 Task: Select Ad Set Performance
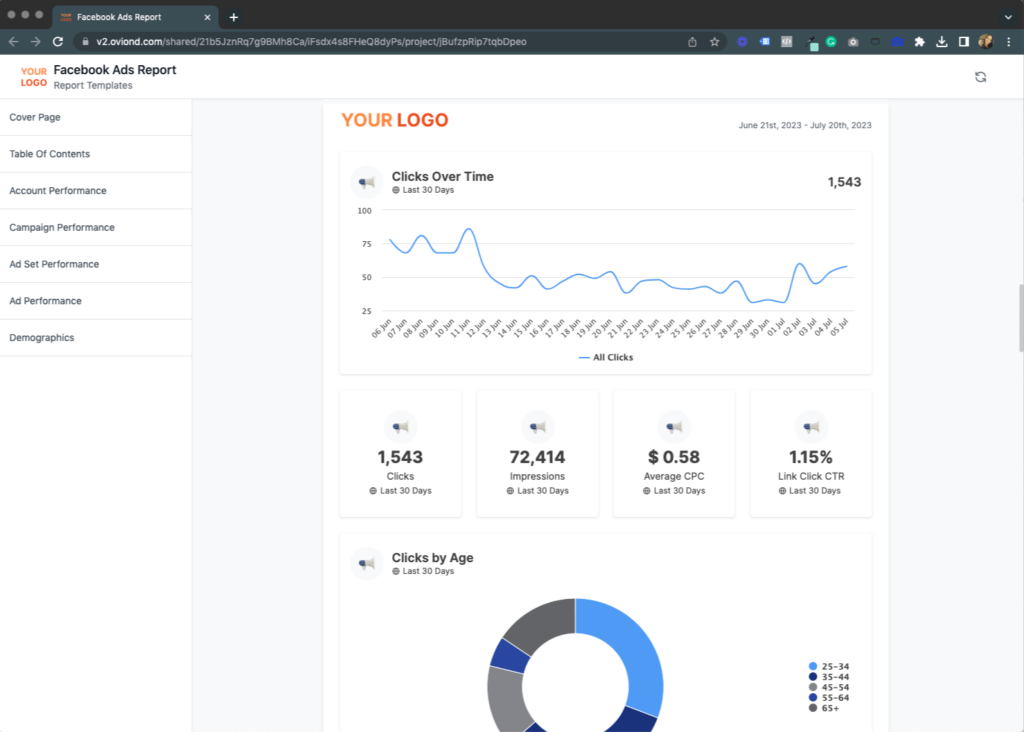coord(96,264)
